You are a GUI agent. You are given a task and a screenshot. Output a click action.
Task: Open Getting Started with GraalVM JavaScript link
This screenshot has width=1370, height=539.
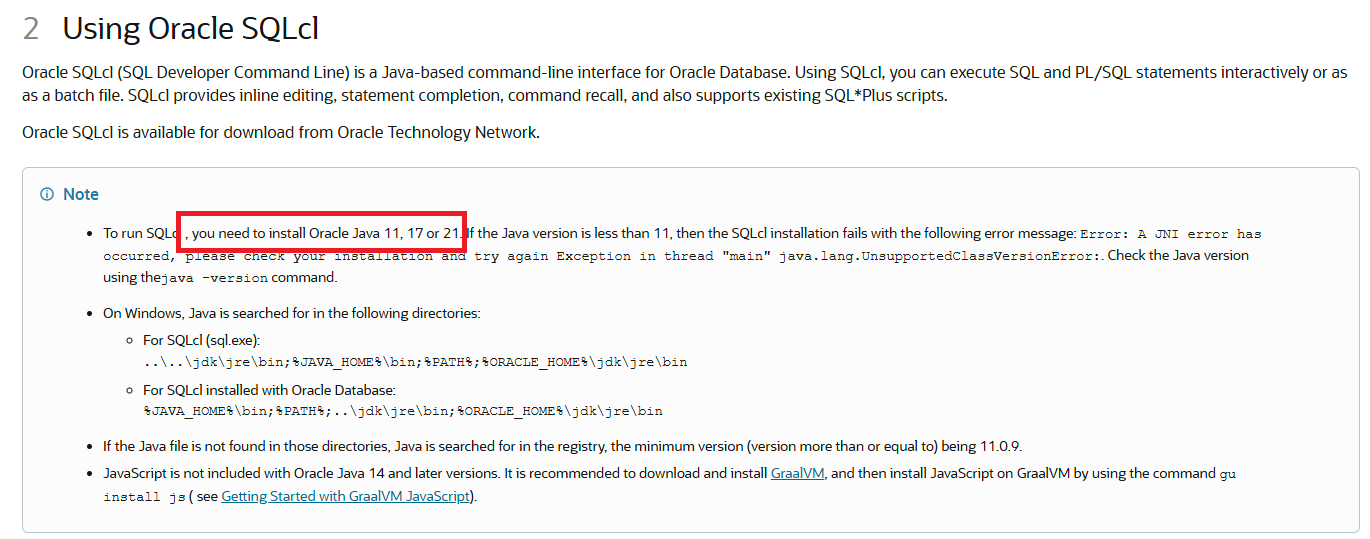pyautogui.click(x=345, y=496)
